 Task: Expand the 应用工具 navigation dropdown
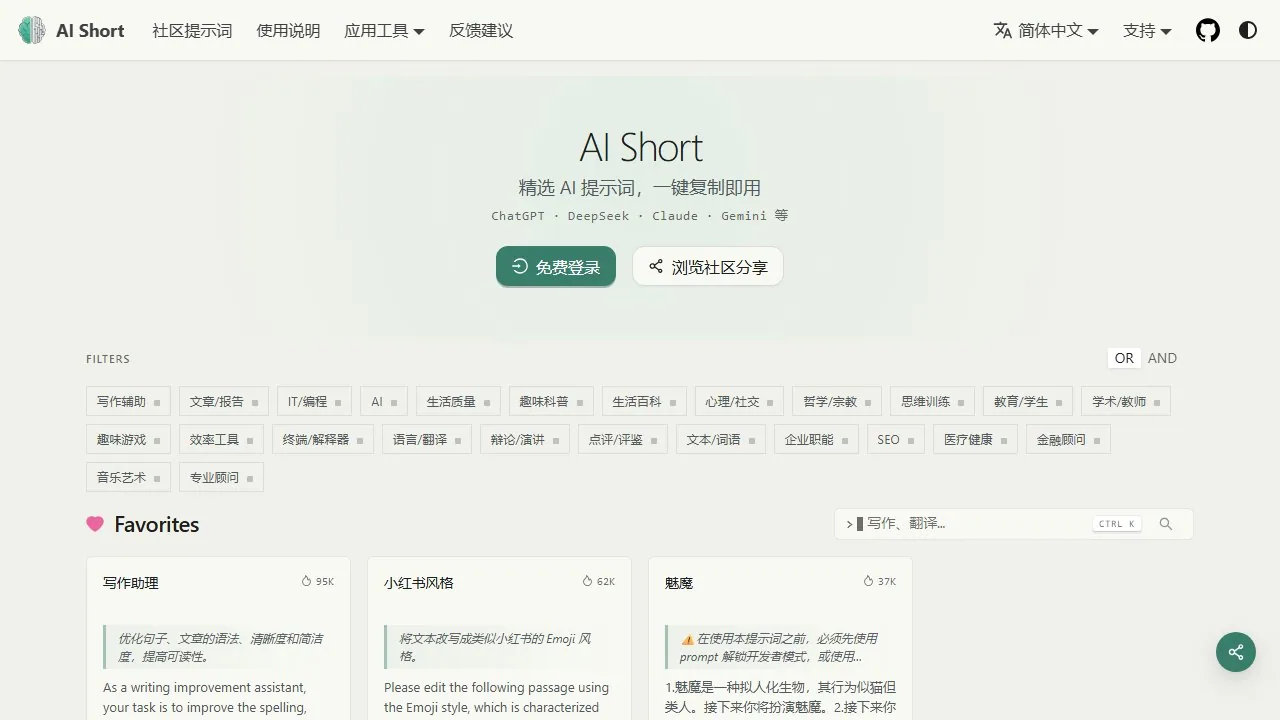(384, 30)
